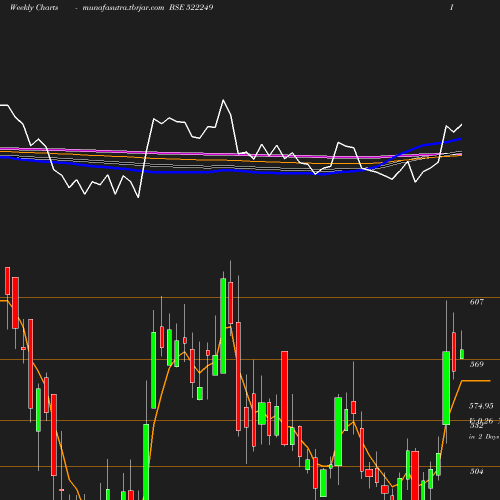This screenshot has width=500, height=500.
Task: Click the 504 price level label
Action: click(476, 471)
